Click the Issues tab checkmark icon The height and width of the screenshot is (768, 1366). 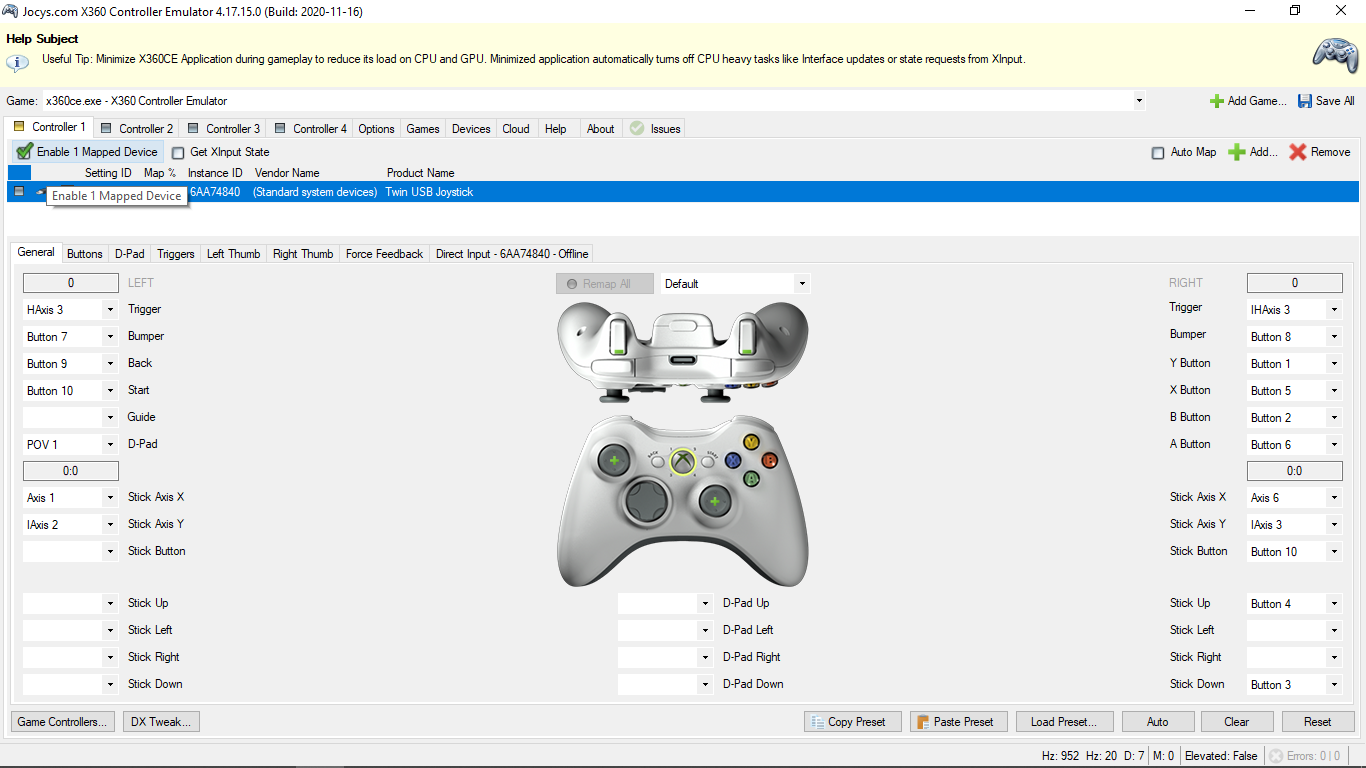pos(637,128)
